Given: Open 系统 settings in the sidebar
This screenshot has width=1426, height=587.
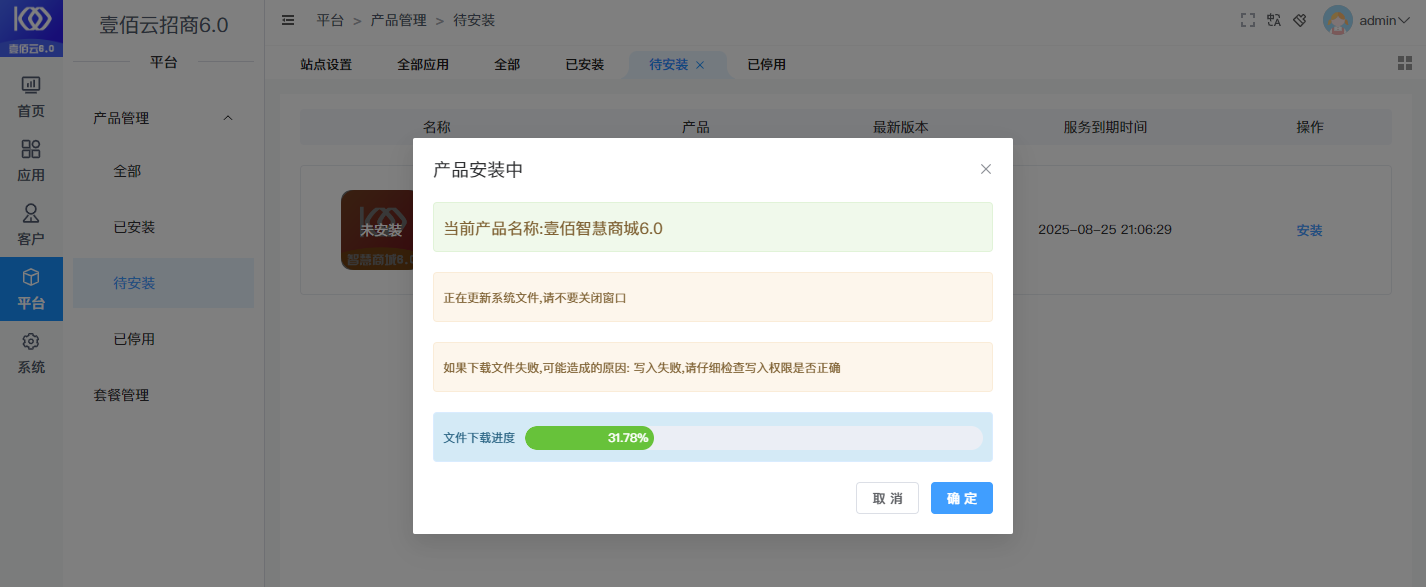Looking at the screenshot, I should click(31, 353).
